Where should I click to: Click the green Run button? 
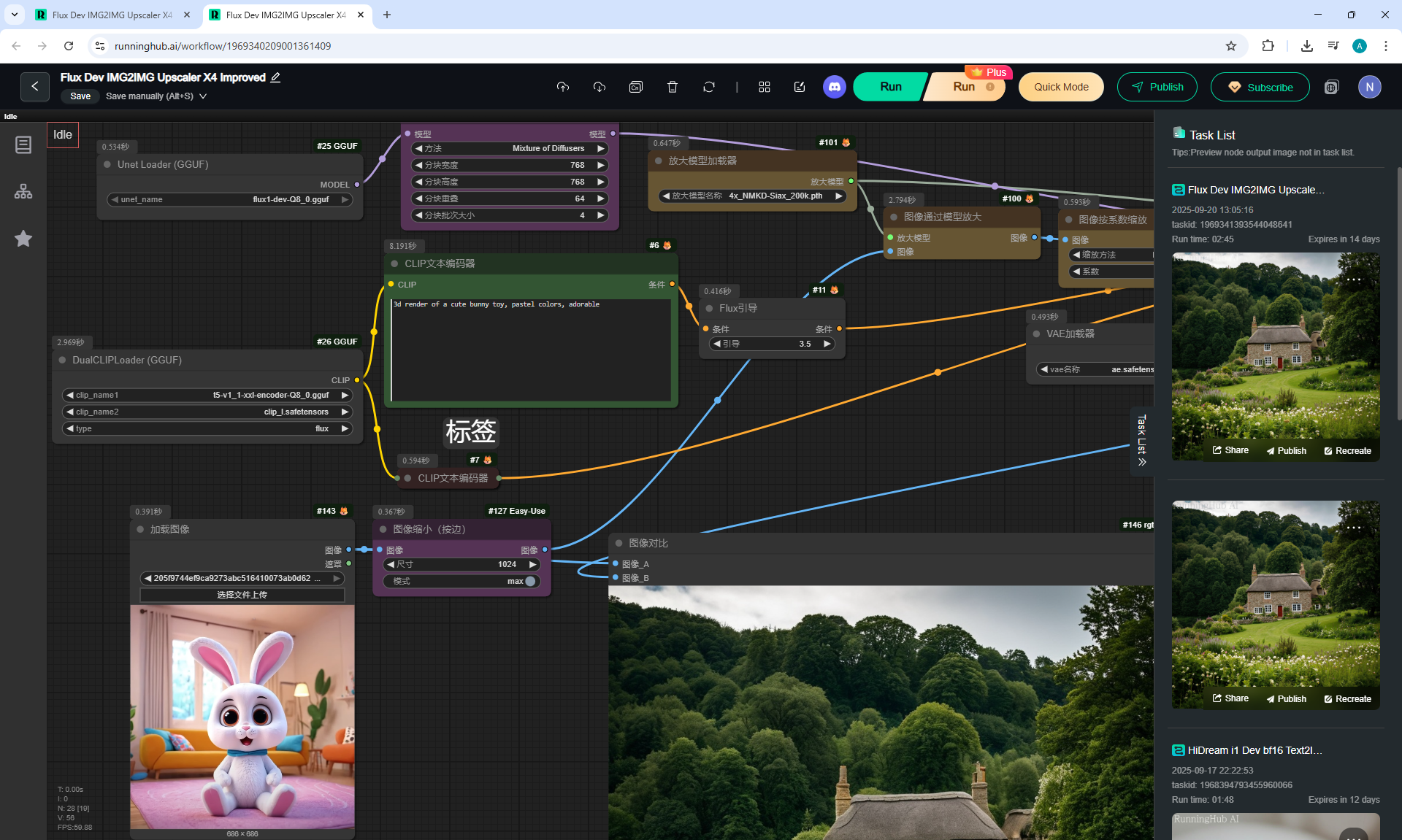pyautogui.click(x=890, y=87)
